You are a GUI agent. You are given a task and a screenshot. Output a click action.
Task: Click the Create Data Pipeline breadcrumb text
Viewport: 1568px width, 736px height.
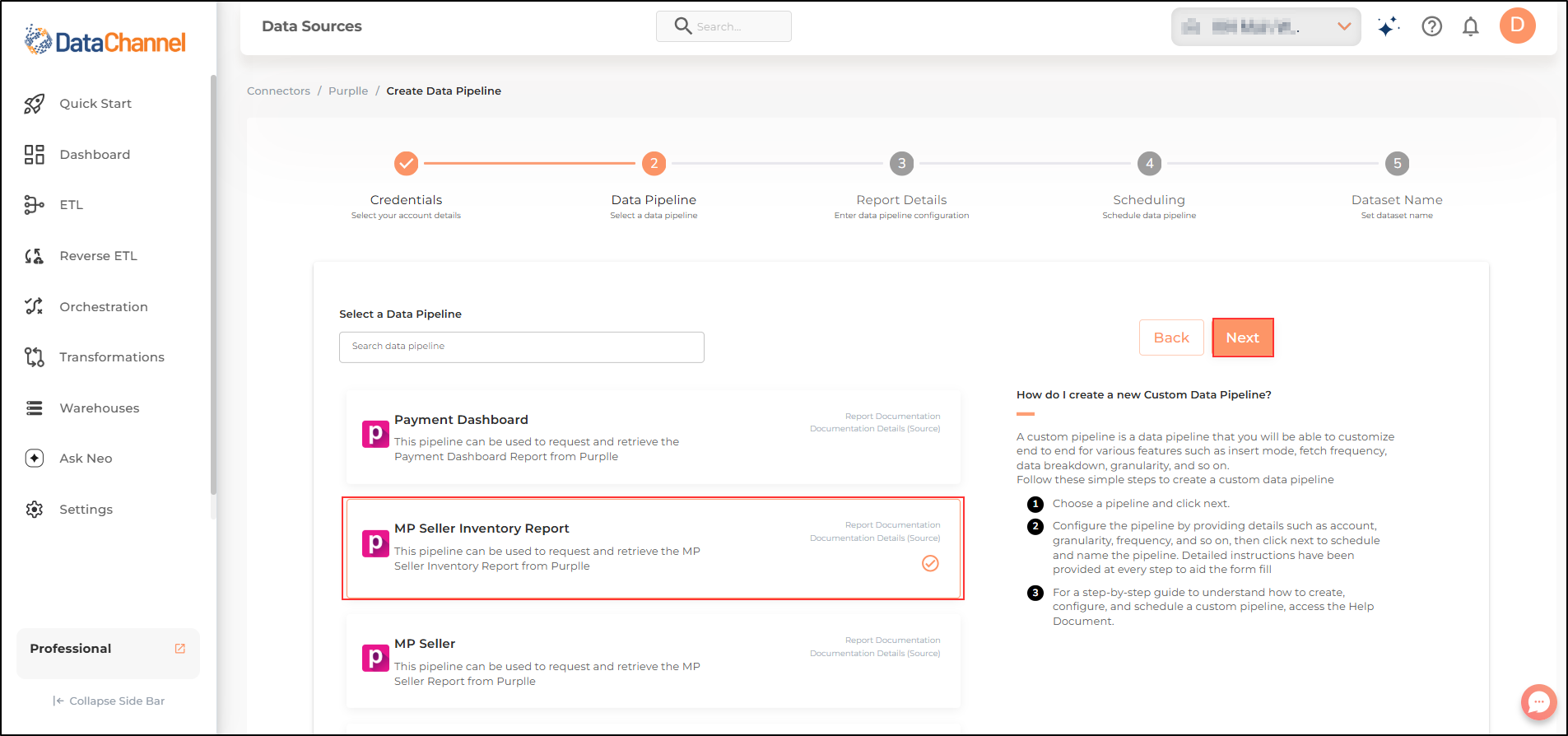tap(444, 91)
